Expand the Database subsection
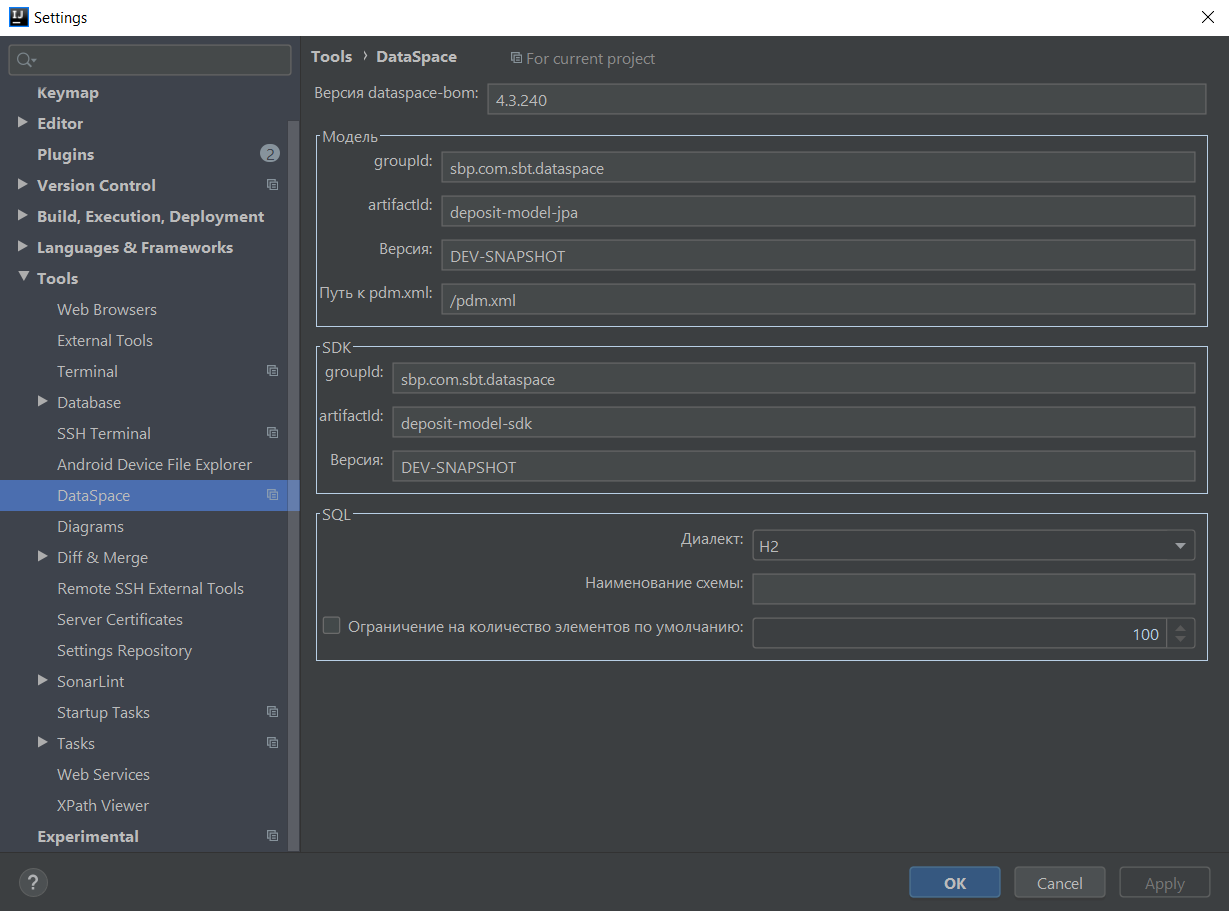1229x911 pixels. (43, 402)
